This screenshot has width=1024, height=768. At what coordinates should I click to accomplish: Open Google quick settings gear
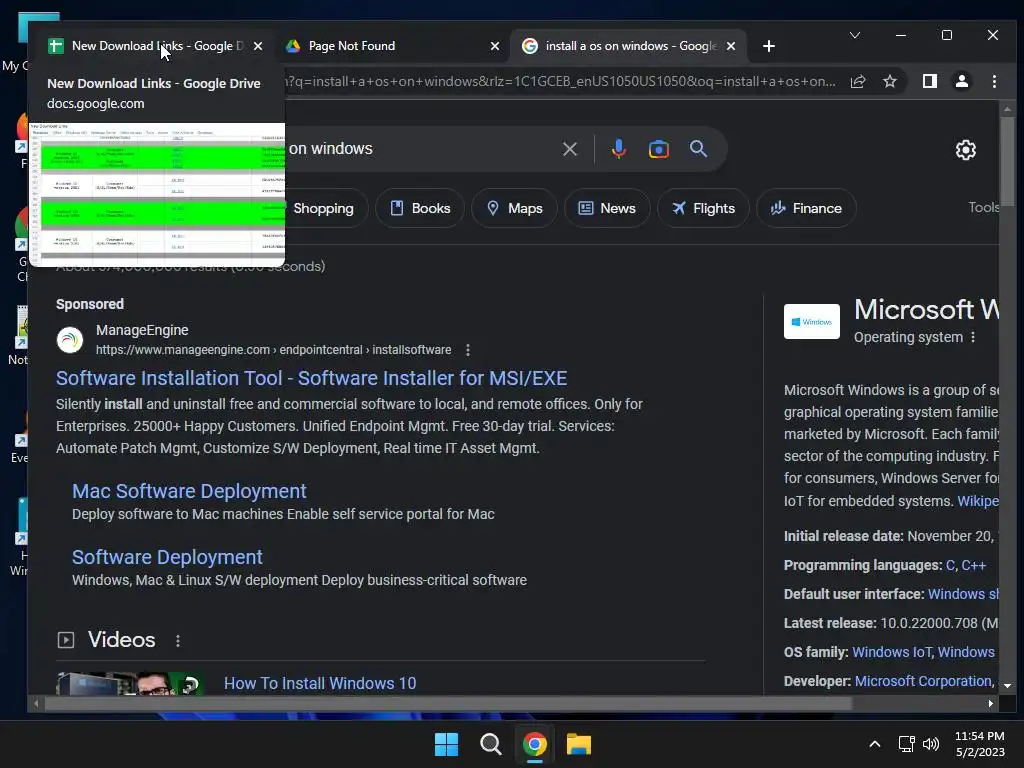point(965,150)
